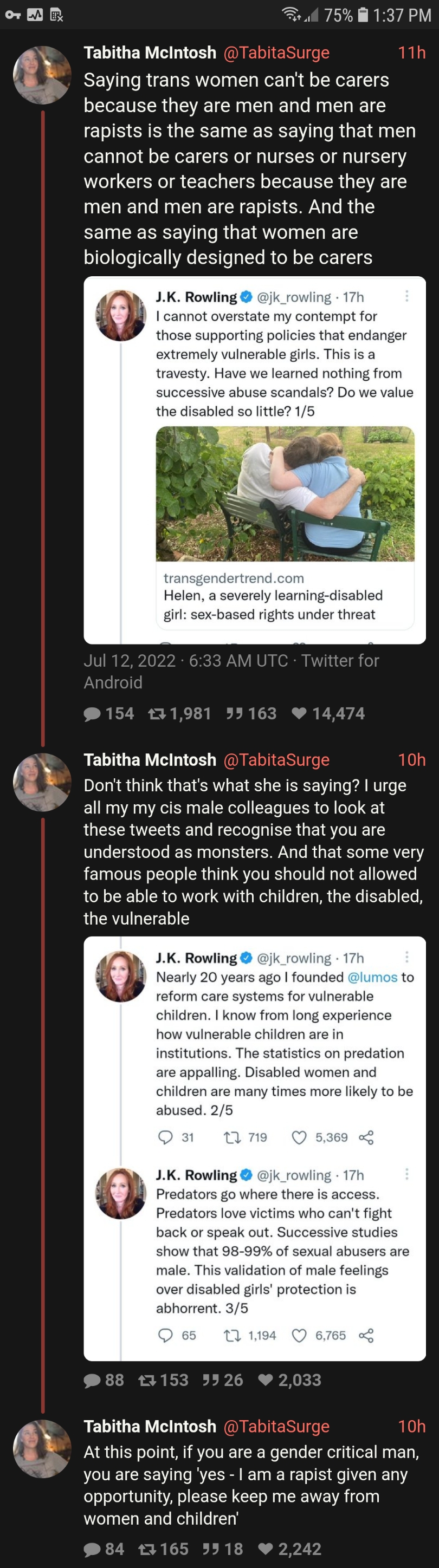Viewport: 439px width, 1568px height.
Task: Open the three-dot menu on the quoted 3/5 tweet
Action: click(x=406, y=1175)
